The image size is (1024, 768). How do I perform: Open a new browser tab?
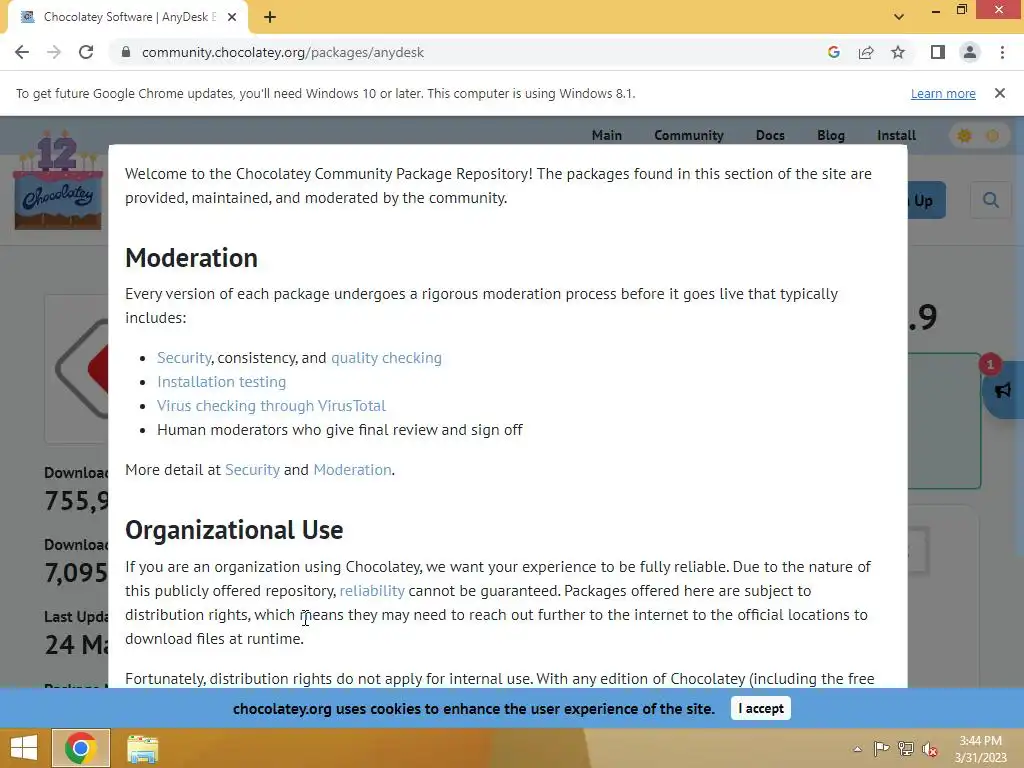point(270,17)
